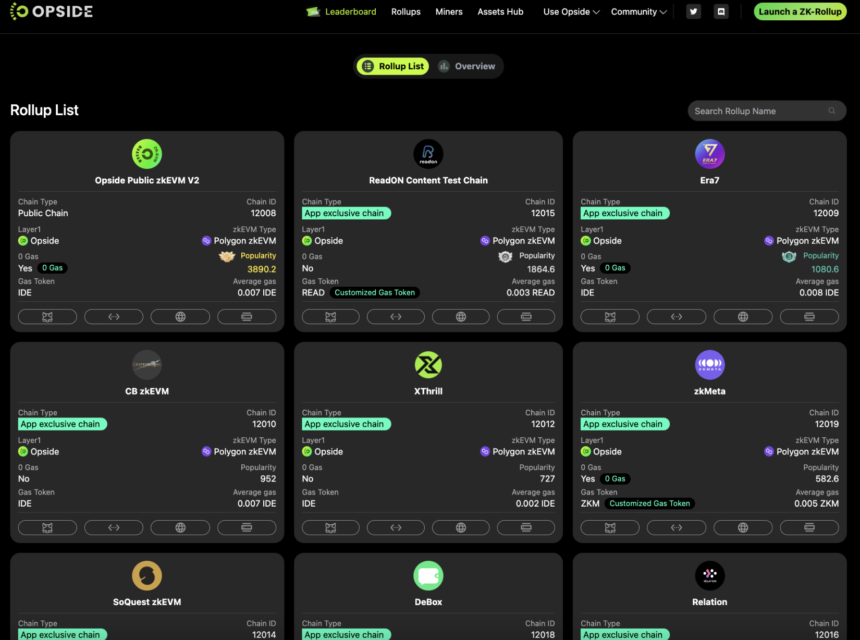
Task: Click the card icon on Era7 card
Action: click(x=809, y=316)
